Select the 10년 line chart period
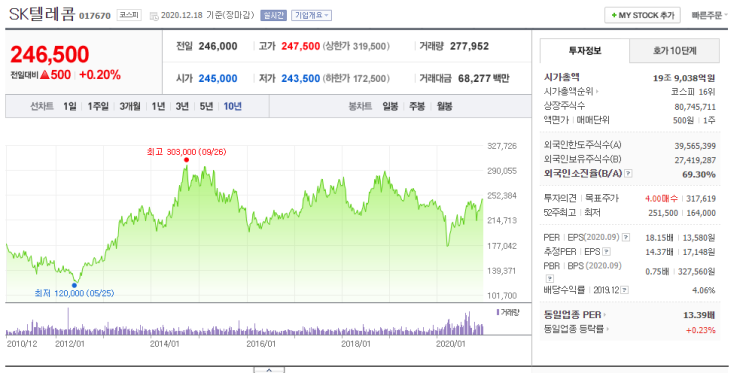 pos(233,107)
